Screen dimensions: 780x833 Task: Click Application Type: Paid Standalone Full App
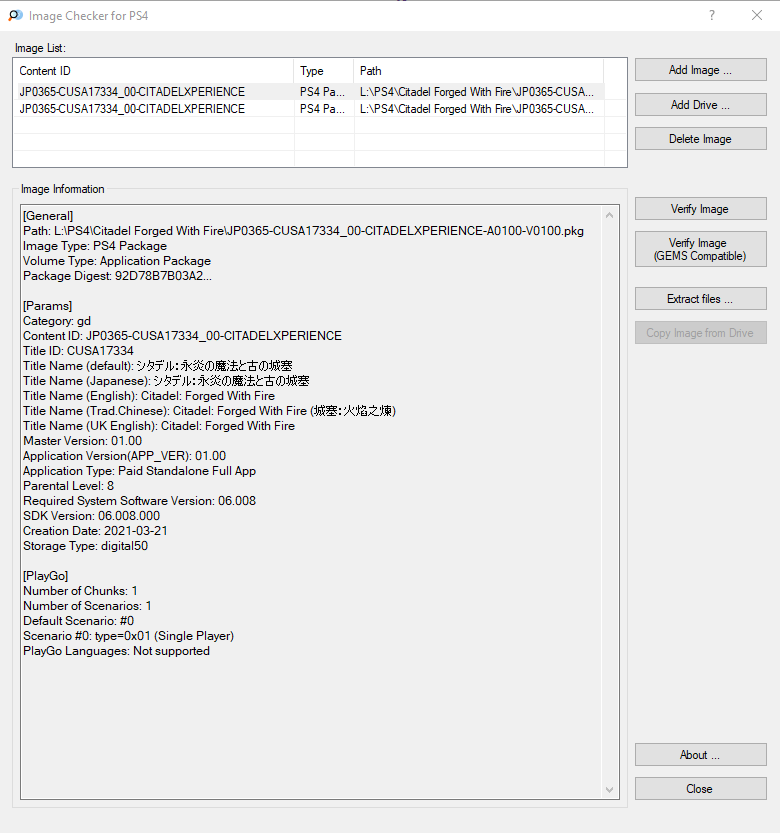(139, 471)
